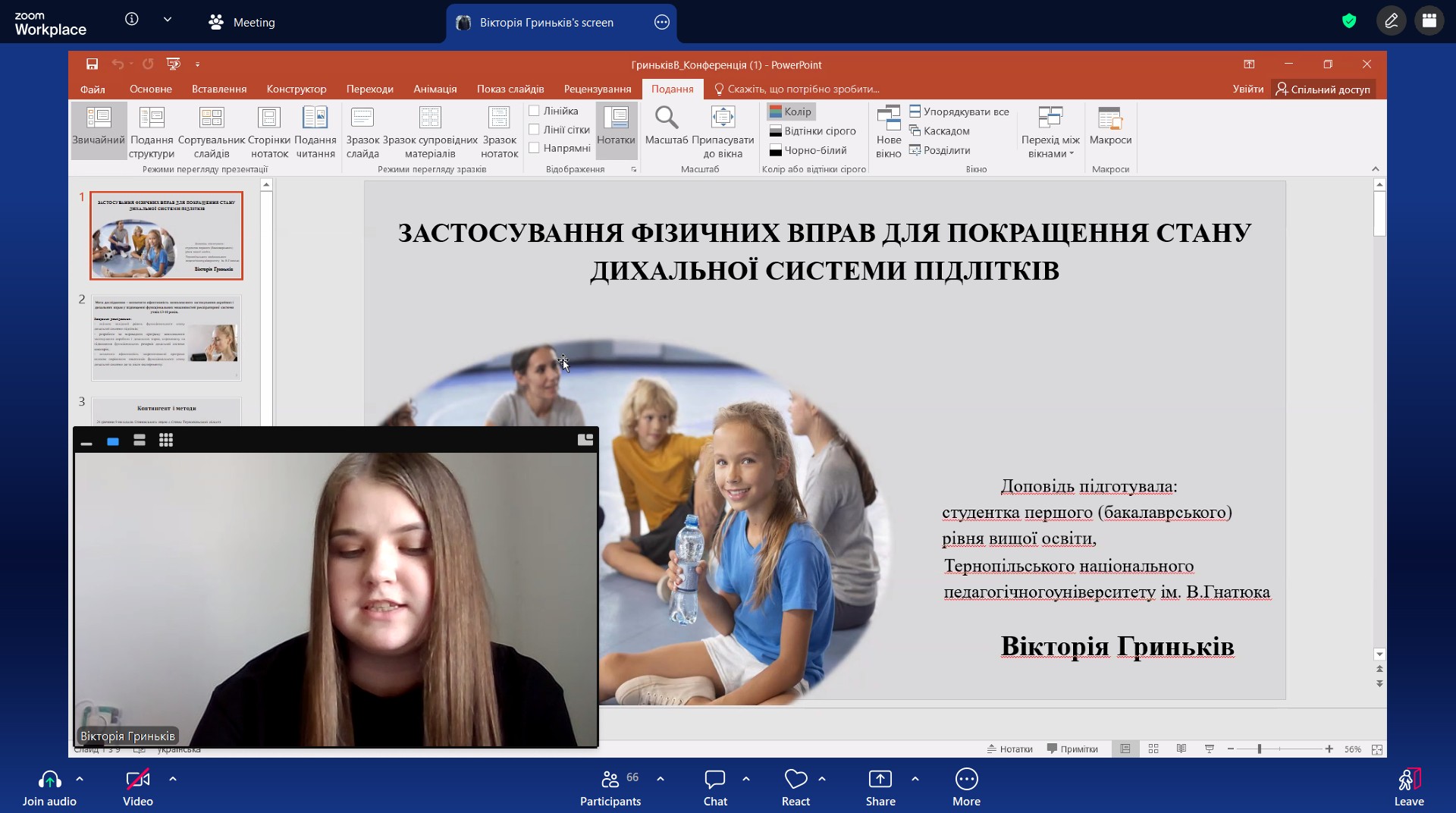1456x813 pixels.
Task: Open the Meeting info dropdown chevron
Action: click(168, 20)
